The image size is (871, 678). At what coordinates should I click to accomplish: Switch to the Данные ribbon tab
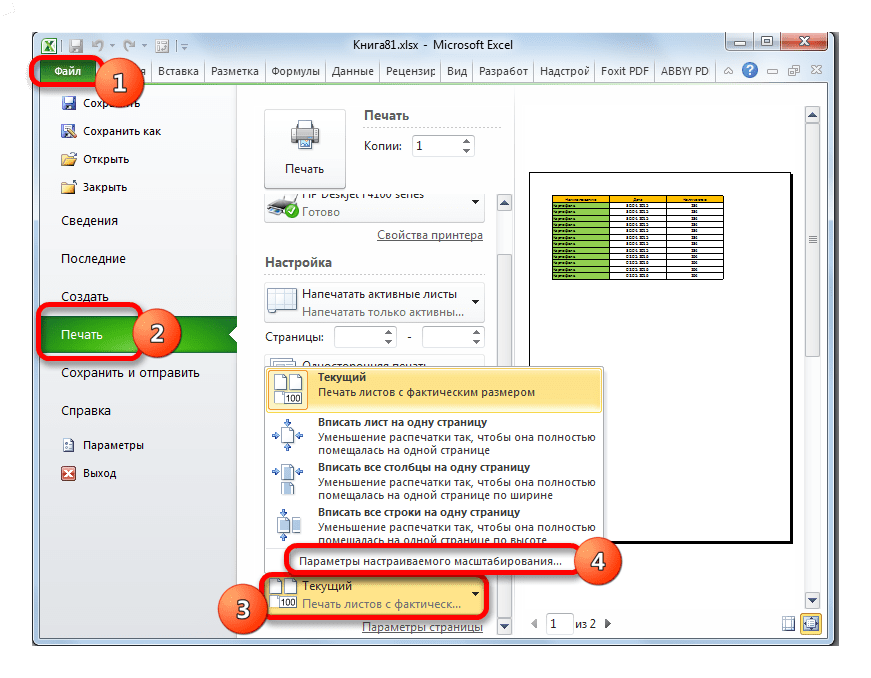pyautogui.click(x=353, y=71)
